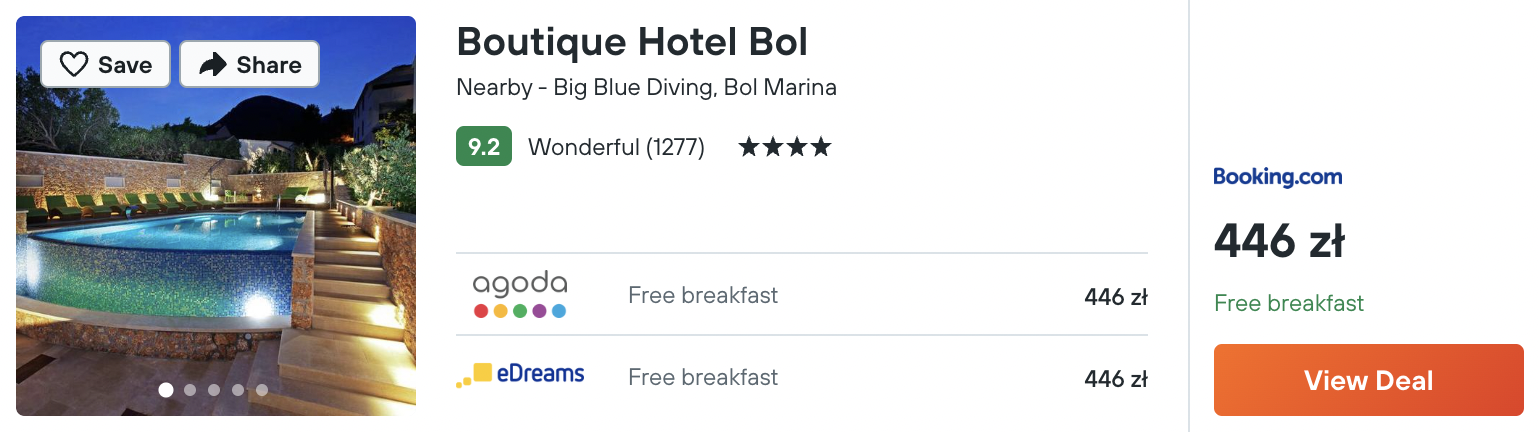This screenshot has height=432, width=1538.
Task: Select the fourth carousel dot
Action: [238, 390]
